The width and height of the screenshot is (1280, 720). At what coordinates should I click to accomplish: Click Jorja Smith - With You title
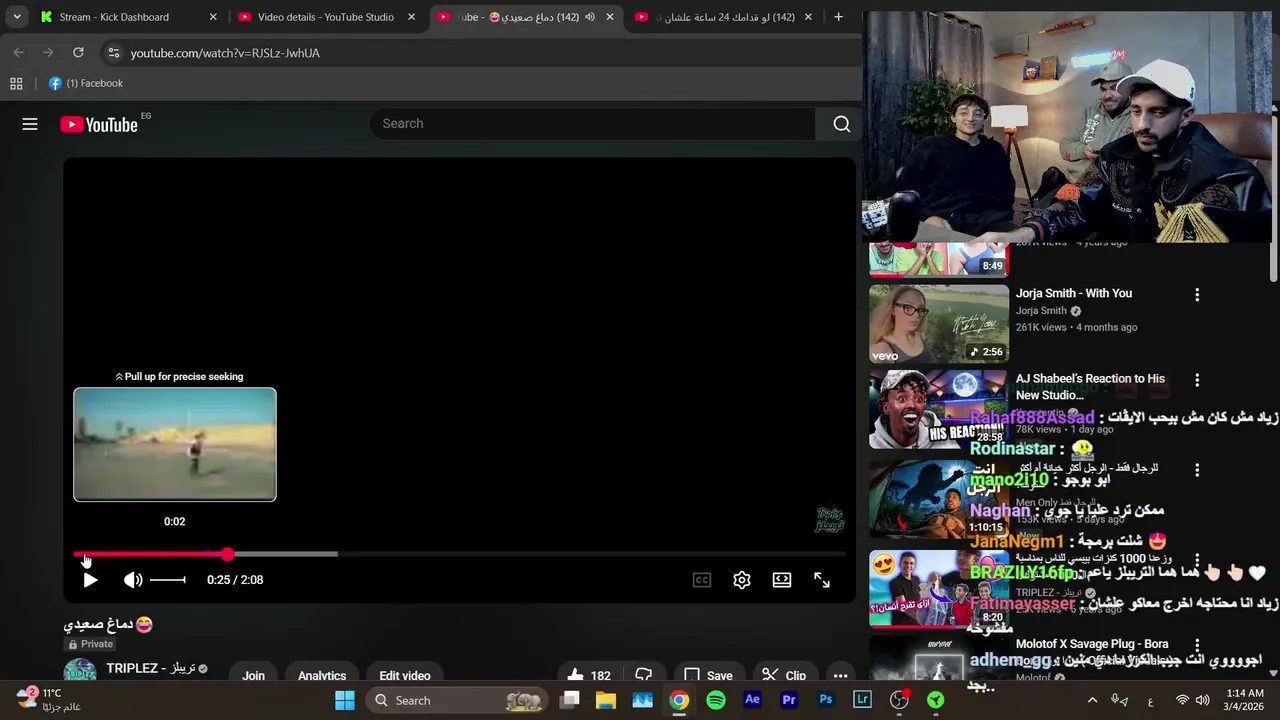[1074, 293]
